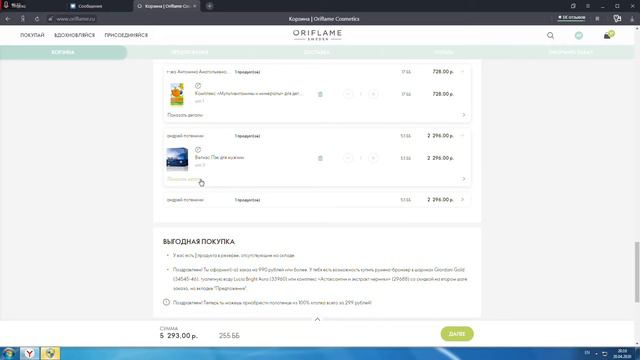Viewport: 640px width, 360px height.
Task: Click the clock icon above the multivitamin complex
Action: tap(198, 86)
